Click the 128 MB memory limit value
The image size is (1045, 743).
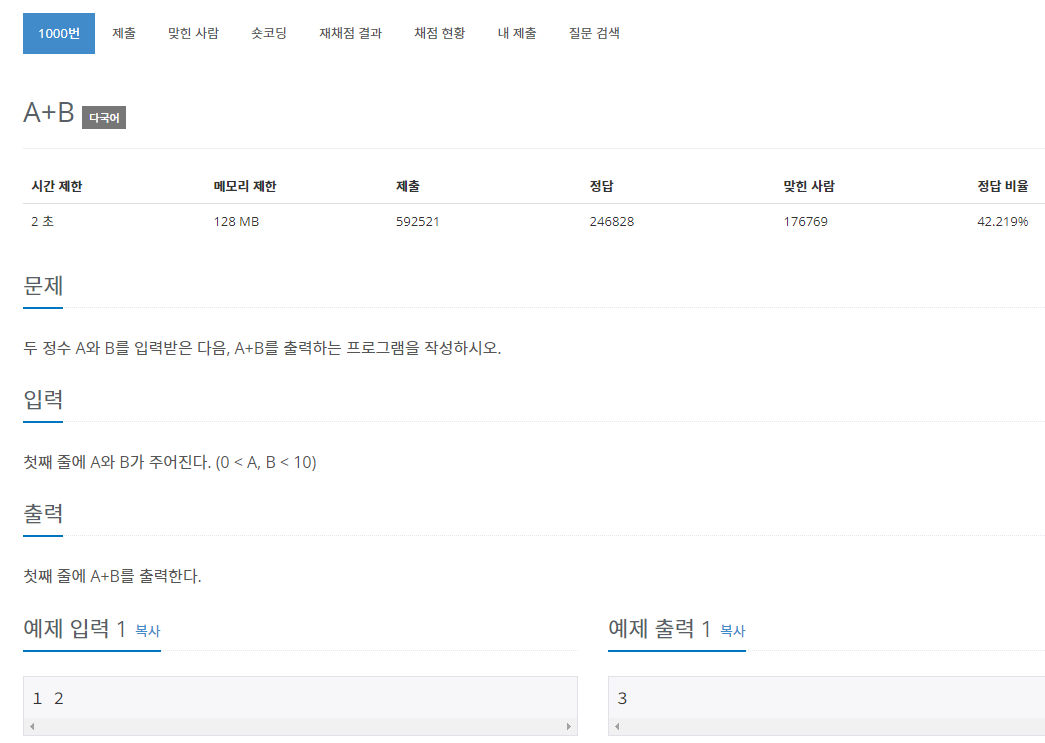[x=236, y=222]
